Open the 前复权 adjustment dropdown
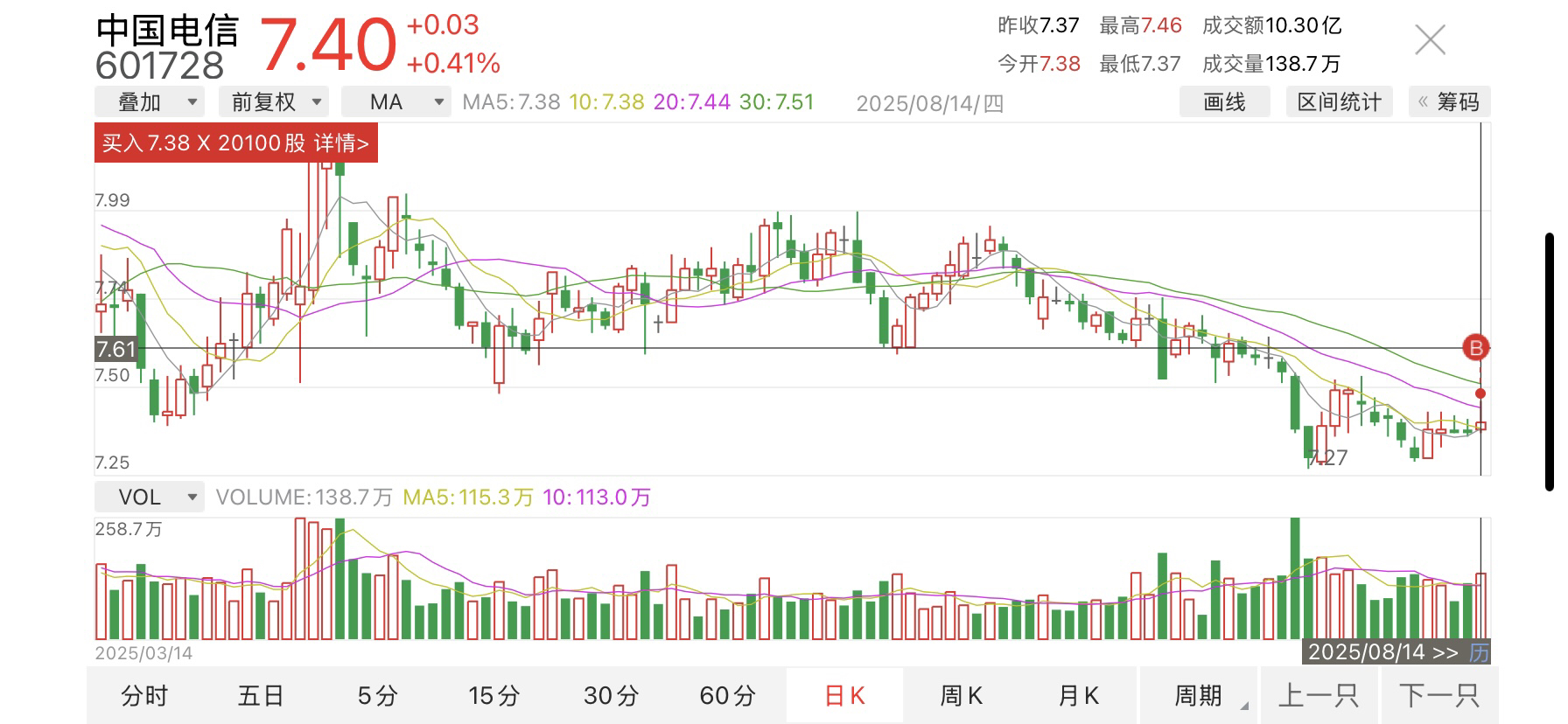Viewport: 1568px width, 724px height. click(x=274, y=102)
